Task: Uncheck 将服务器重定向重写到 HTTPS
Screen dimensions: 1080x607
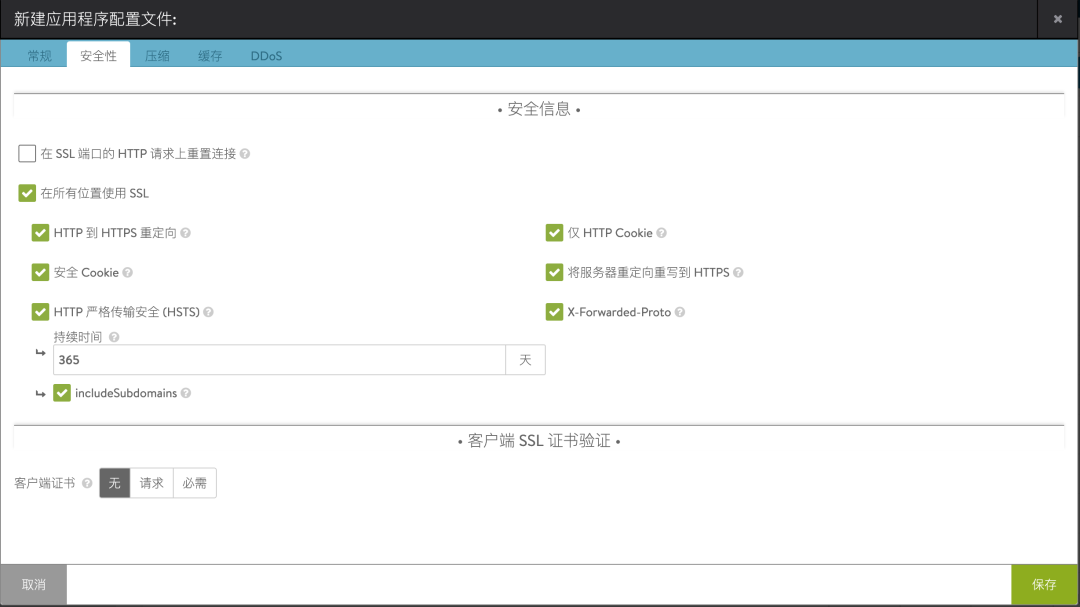Action: (554, 272)
